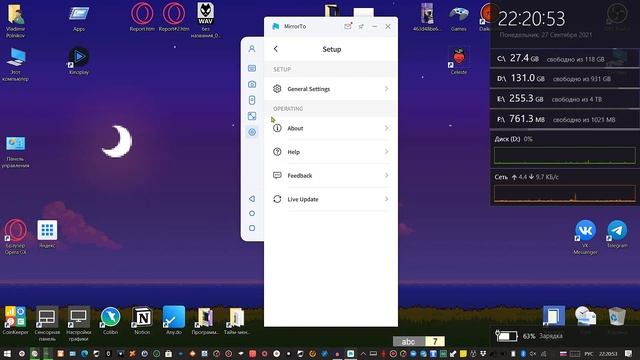The image size is (640, 360).
Task: Go back using the Setup header arrow
Action: pyautogui.click(x=276, y=49)
